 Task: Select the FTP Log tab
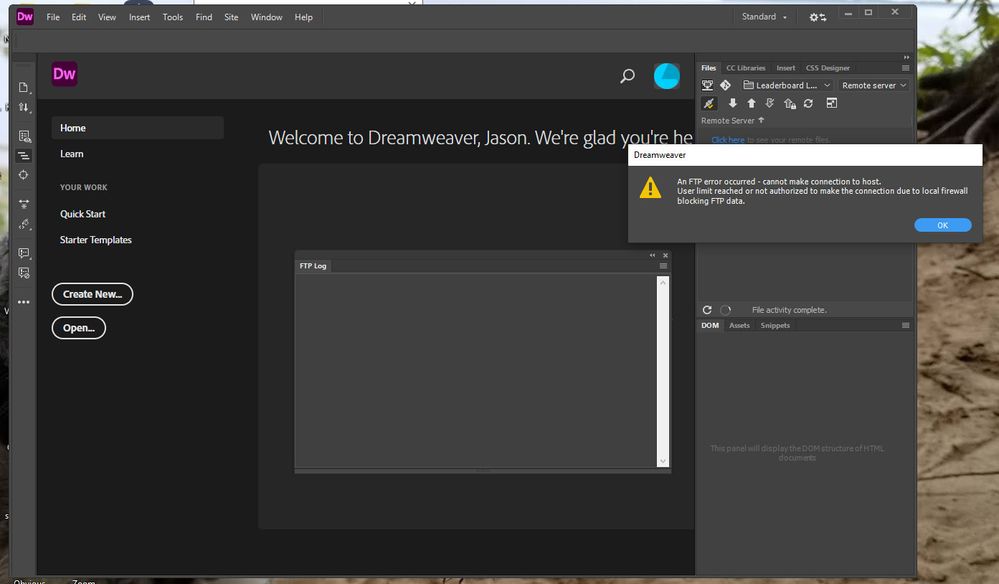click(x=313, y=266)
